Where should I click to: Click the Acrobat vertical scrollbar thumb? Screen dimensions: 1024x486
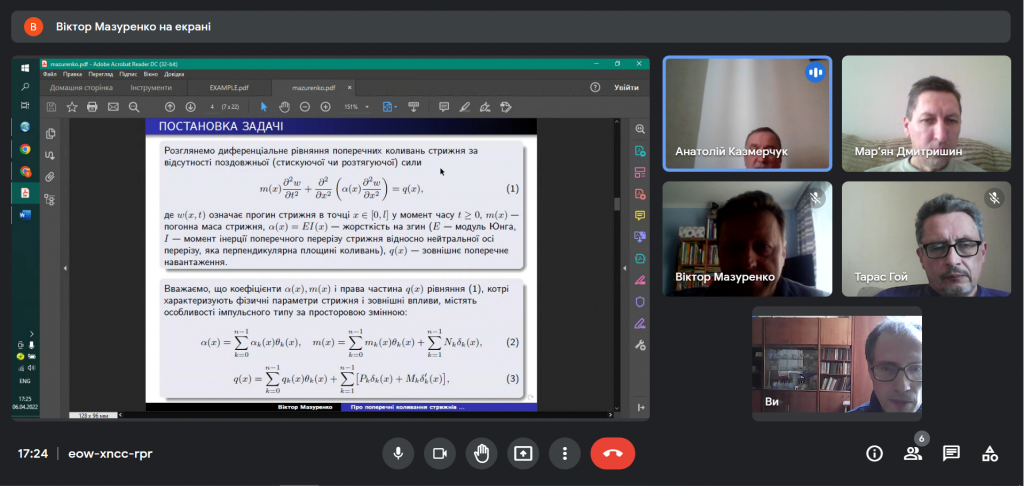click(618, 204)
